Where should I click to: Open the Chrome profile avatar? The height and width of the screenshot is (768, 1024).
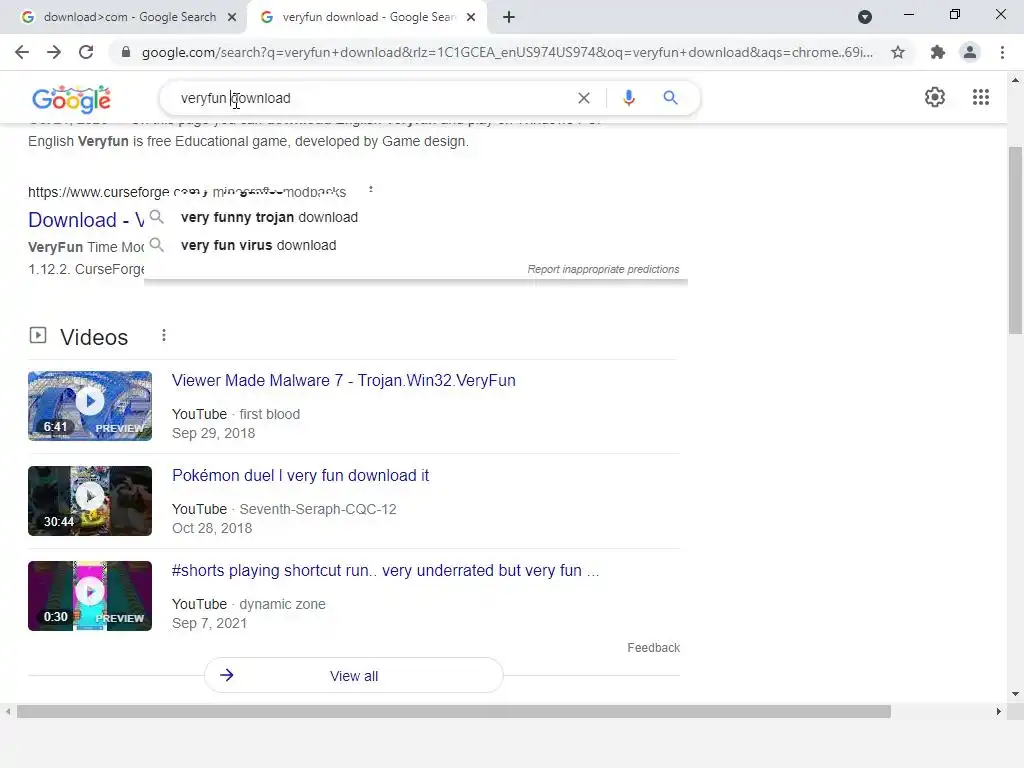pyautogui.click(x=970, y=52)
